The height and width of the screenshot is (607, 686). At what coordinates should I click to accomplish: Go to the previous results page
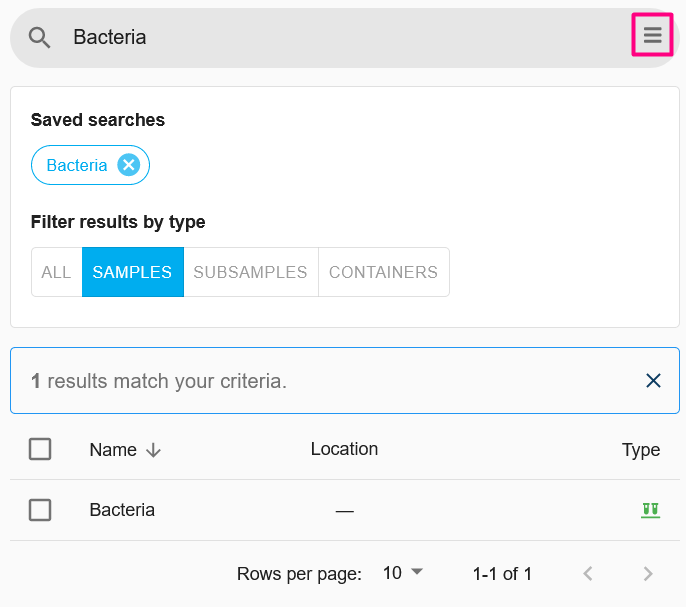click(x=588, y=573)
